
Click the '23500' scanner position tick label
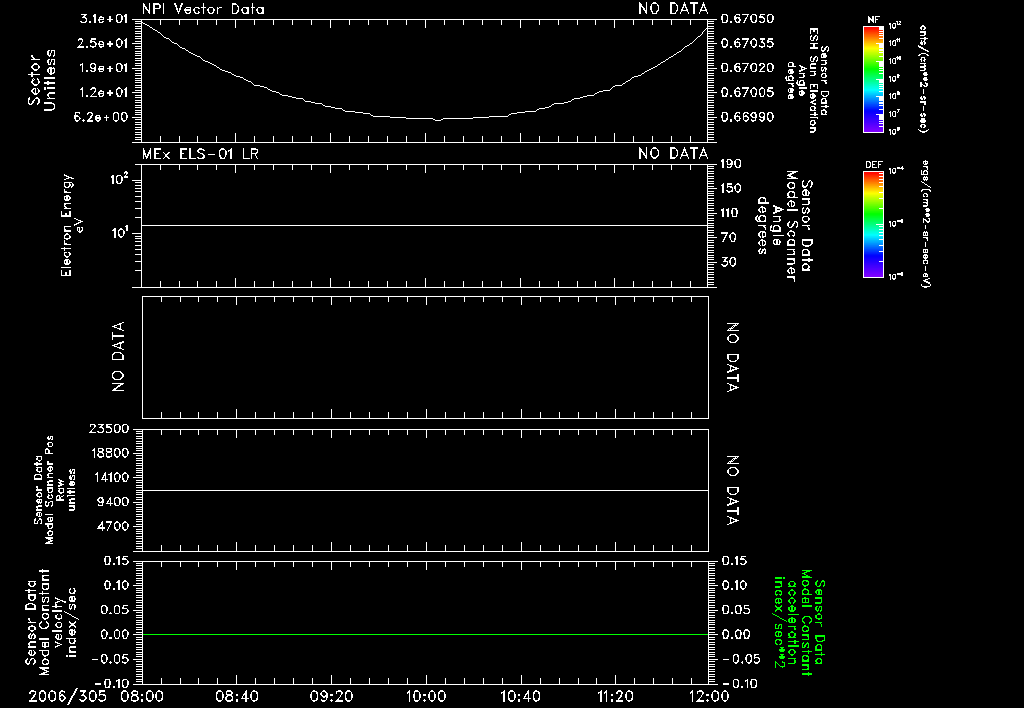tap(108, 429)
